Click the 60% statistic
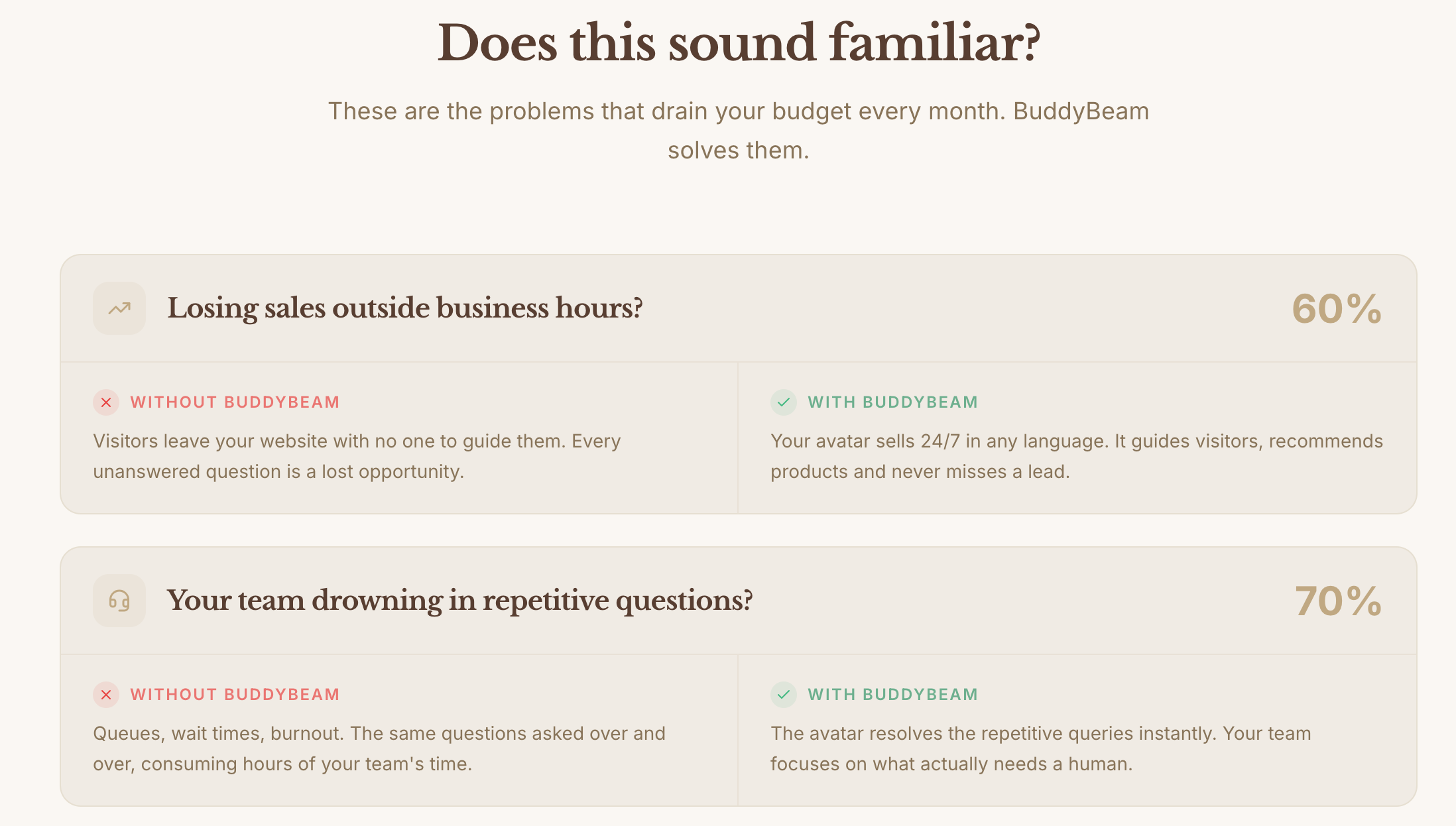This screenshot has height=826, width=1456. [x=1337, y=309]
